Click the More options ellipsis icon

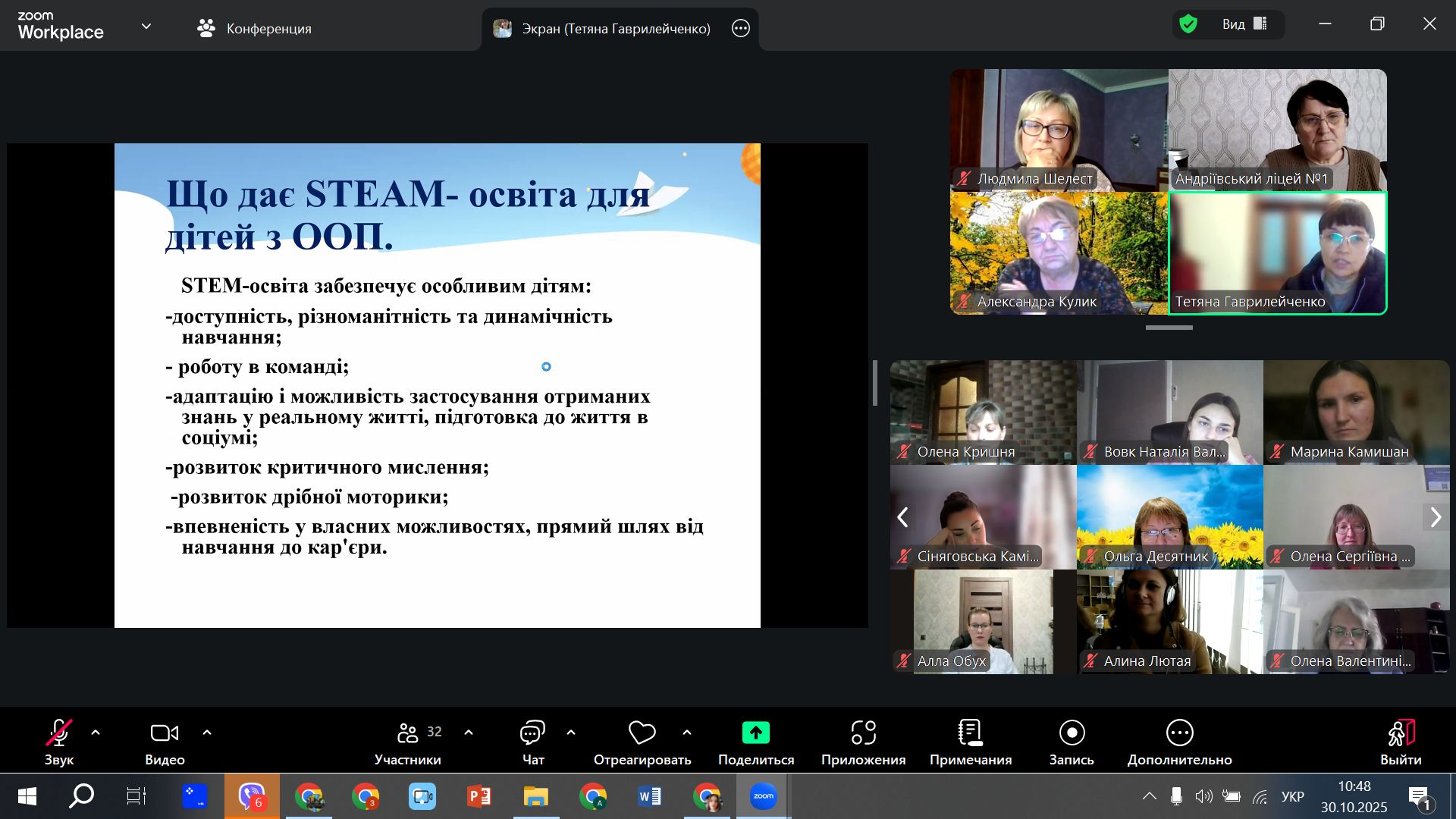1179,733
